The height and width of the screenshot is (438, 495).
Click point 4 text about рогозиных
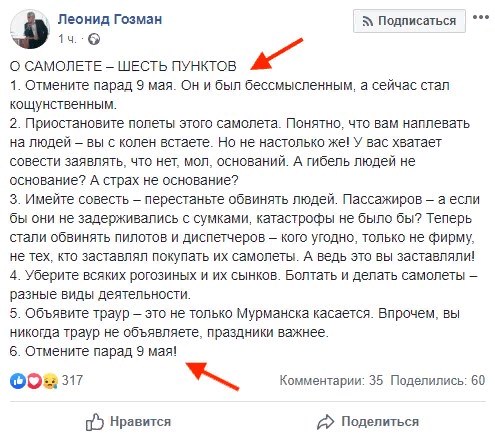243,285
